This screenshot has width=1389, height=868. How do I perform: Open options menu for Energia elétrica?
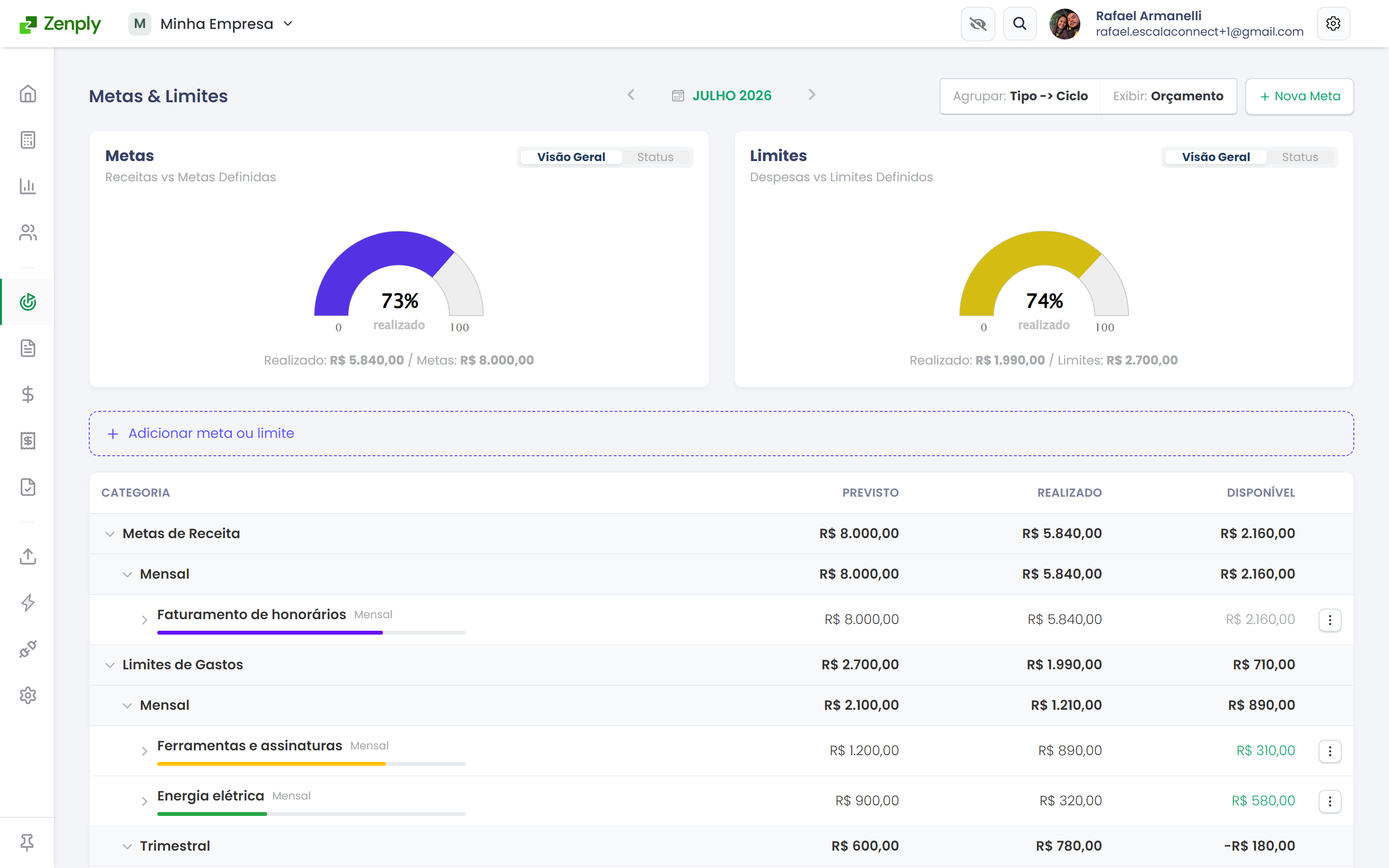[x=1330, y=801]
